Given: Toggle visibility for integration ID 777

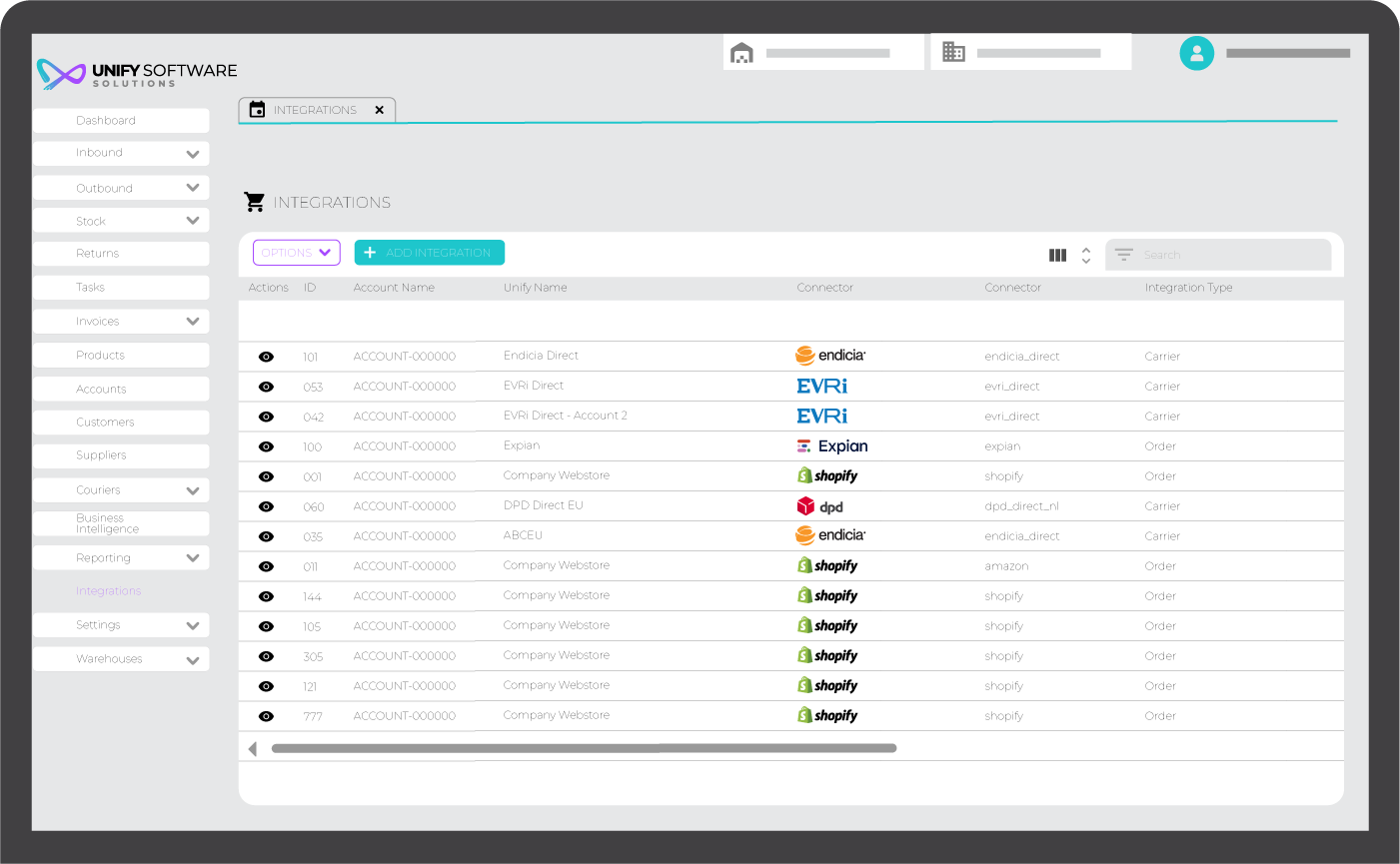Looking at the screenshot, I should (x=266, y=715).
